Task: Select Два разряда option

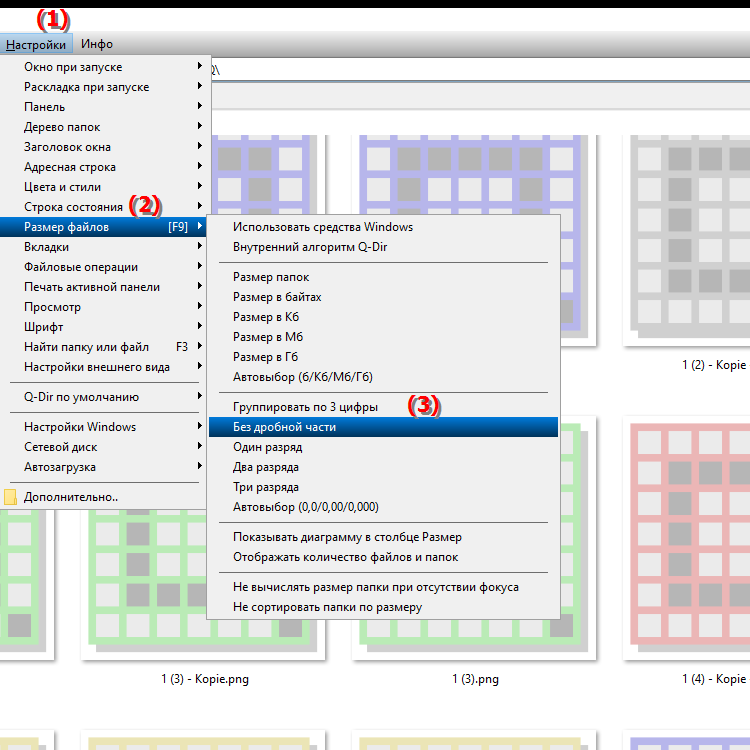Action: (383, 467)
